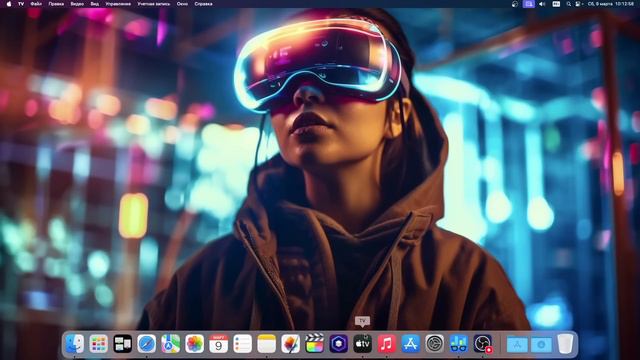
Task: Open the Apple TV app icon
Action: pyautogui.click(x=362, y=344)
